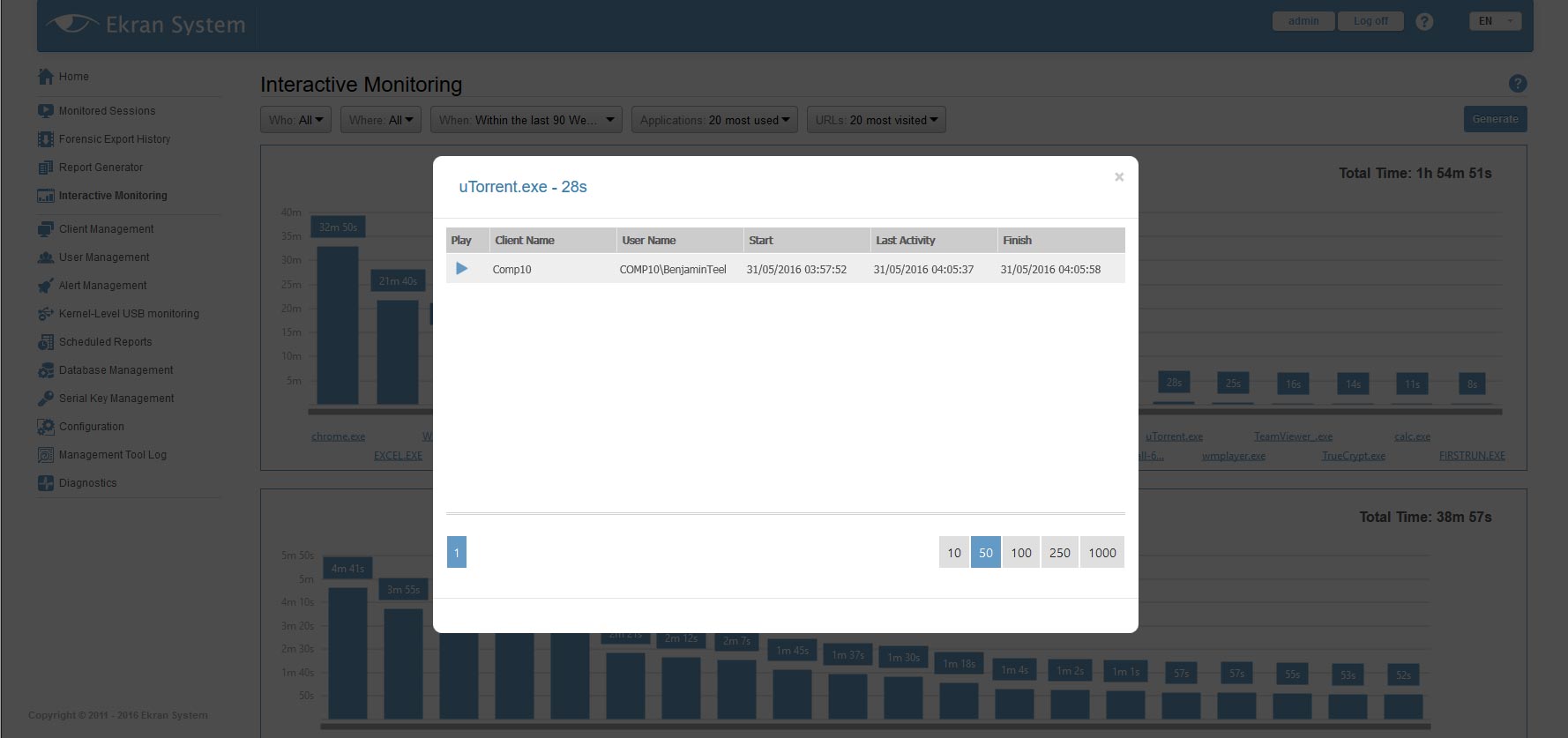
Task: Show 250 rows per page
Action: click(1060, 553)
